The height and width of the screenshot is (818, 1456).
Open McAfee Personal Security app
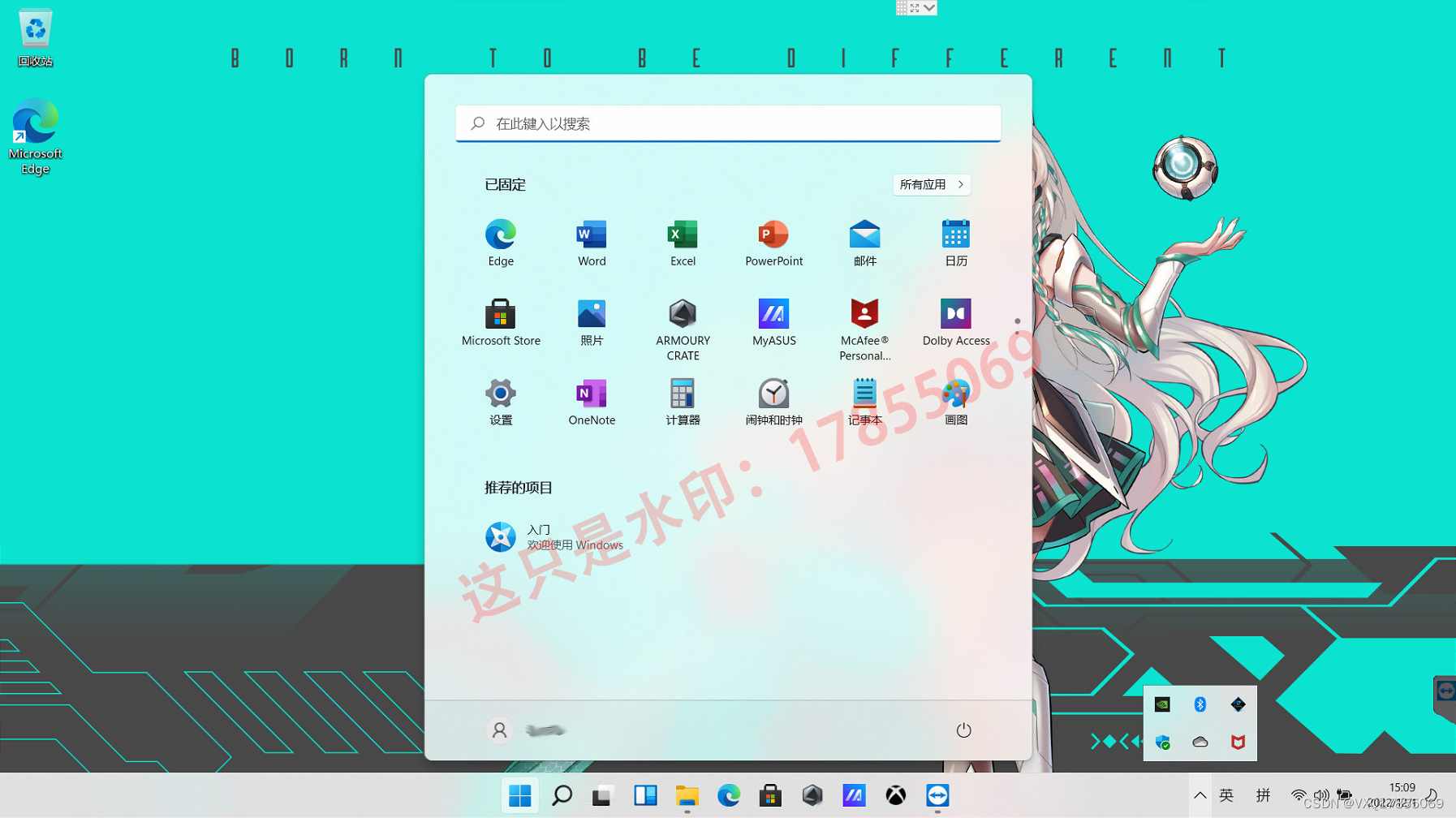coord(864,329)
